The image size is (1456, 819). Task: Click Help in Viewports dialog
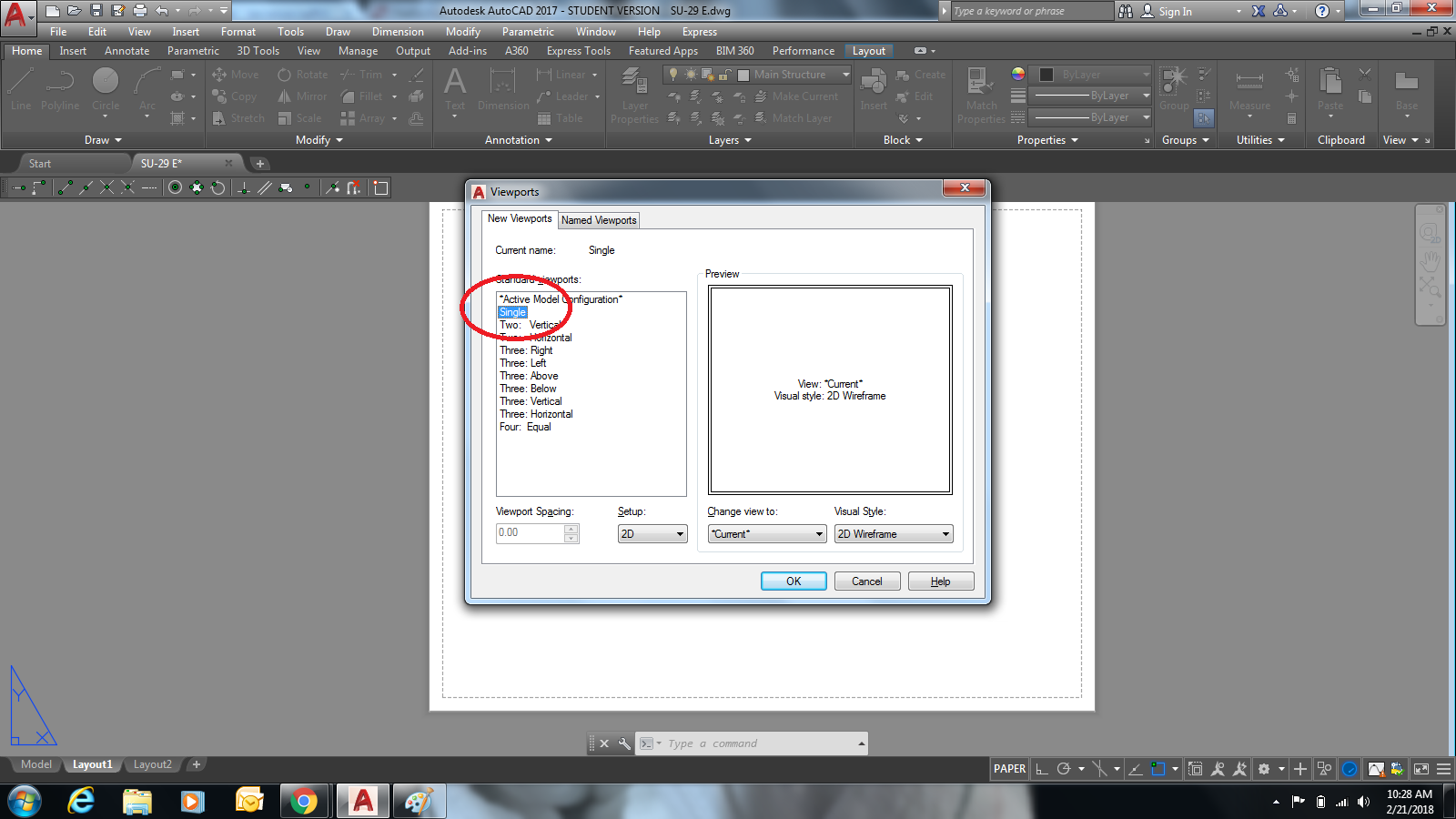coord(941,581)
